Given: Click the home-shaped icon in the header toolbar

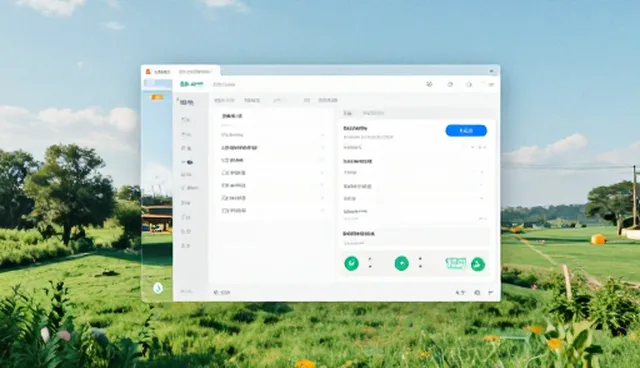Looking at the screenshot, I should coord(469,84).
